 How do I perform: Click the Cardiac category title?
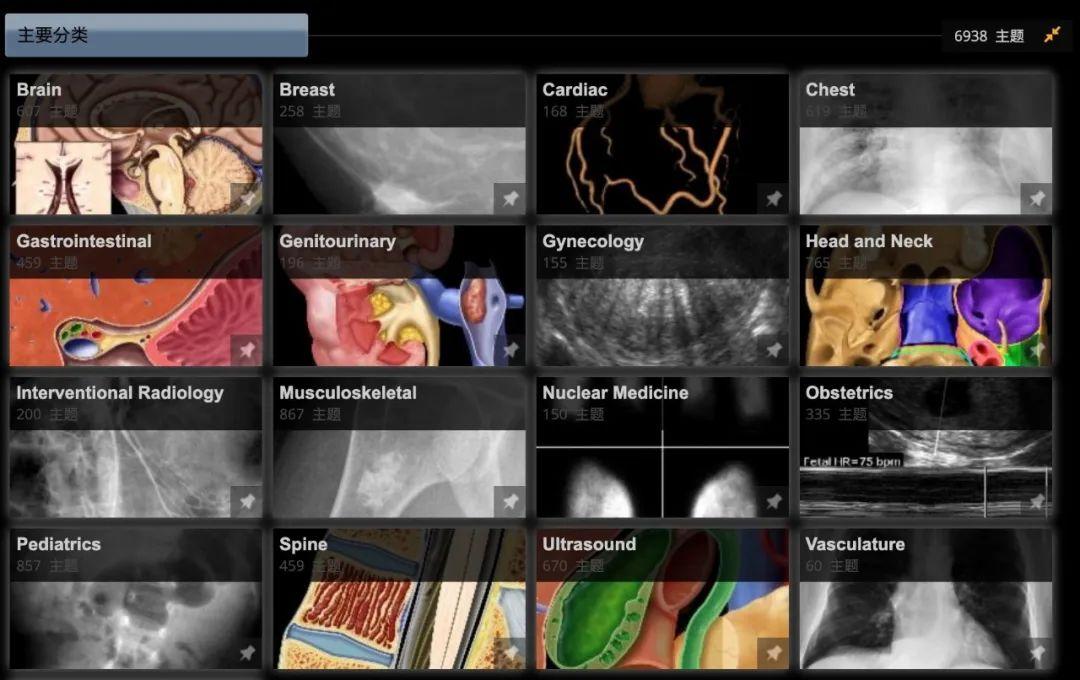(x=574, y=90)
